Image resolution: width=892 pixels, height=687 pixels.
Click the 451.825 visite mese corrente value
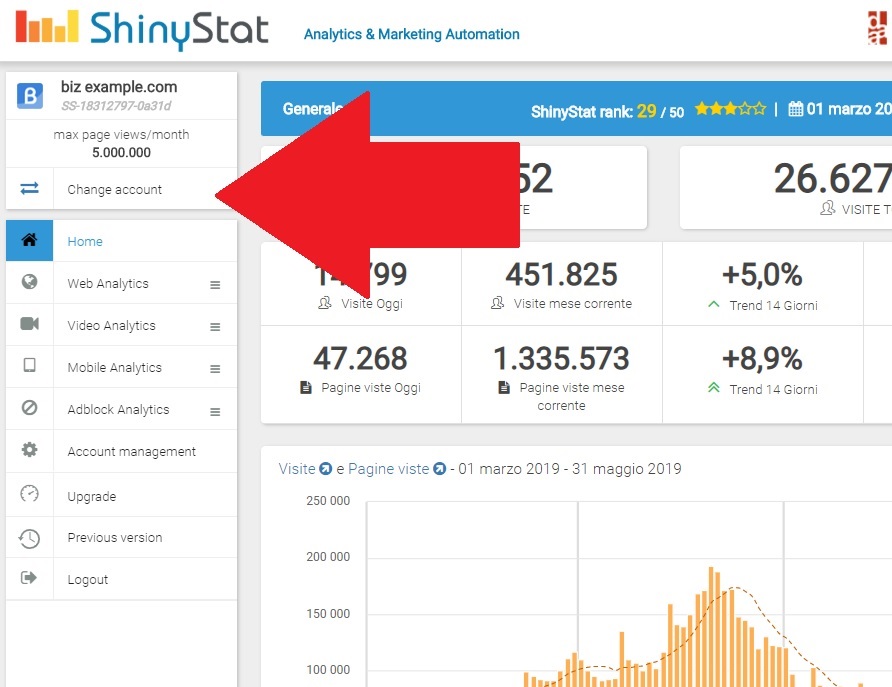click(x=561, y=274)
